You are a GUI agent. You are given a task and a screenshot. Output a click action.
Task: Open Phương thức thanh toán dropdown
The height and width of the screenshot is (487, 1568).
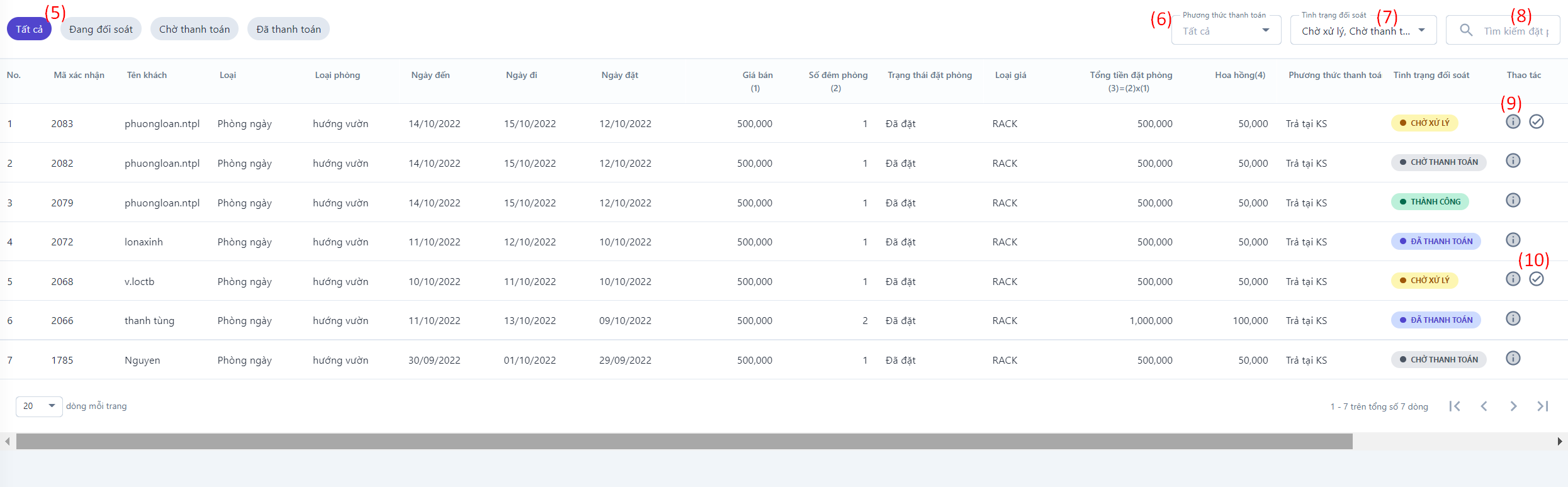point(1226,31)
